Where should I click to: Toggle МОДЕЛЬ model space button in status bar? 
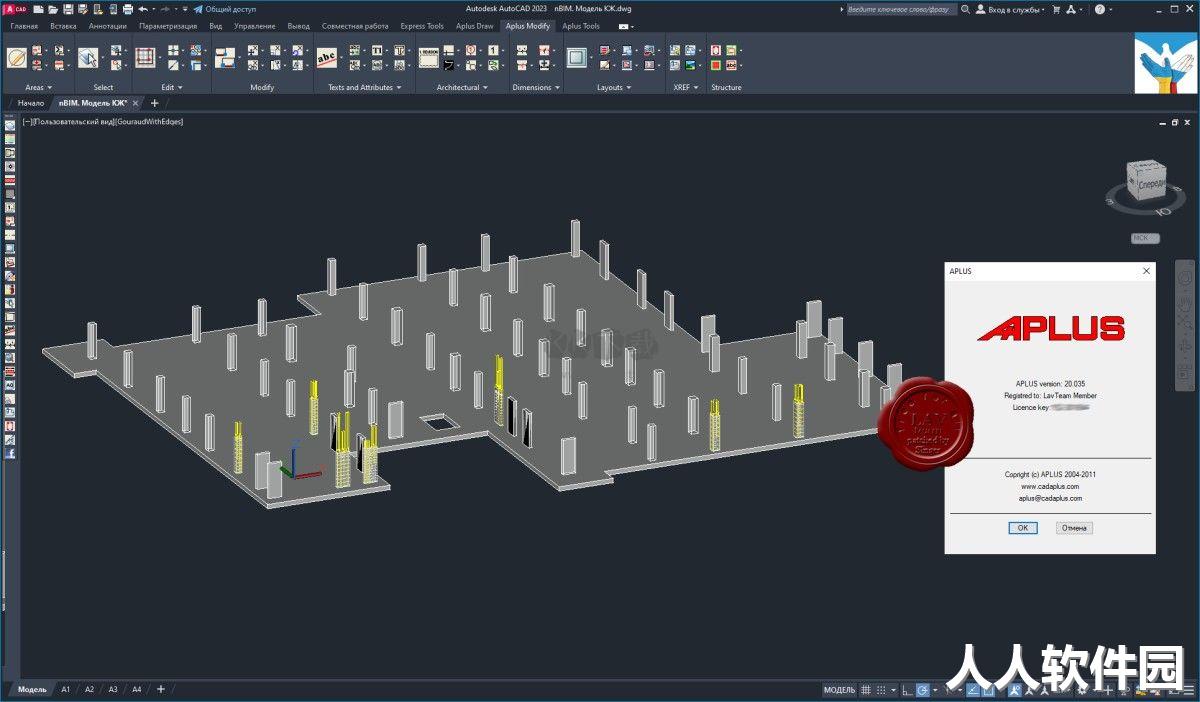click(x=839, y=689)
